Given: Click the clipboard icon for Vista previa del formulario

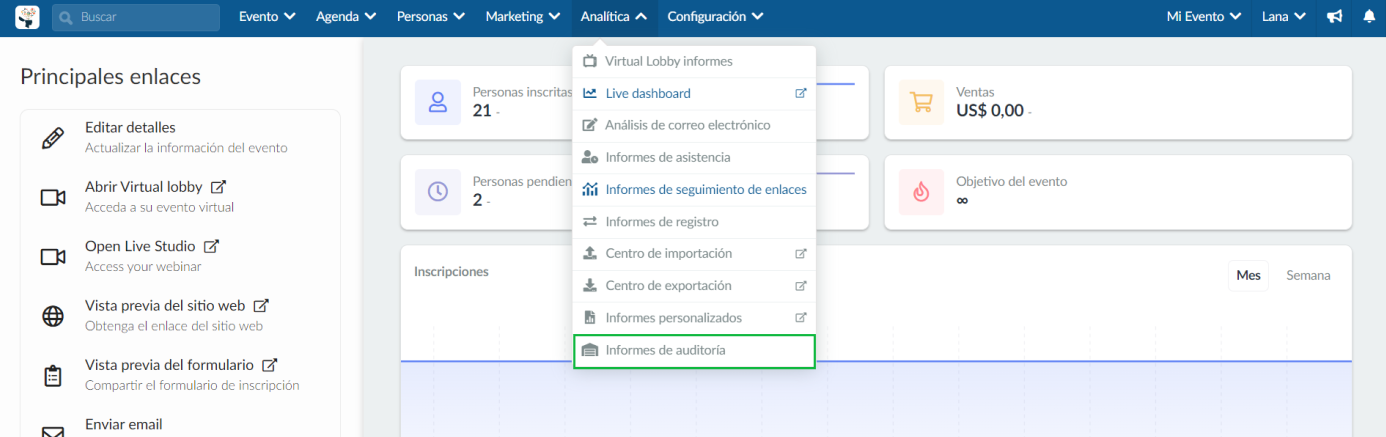Looking at the screenshot, I should (x=53, y=376).
